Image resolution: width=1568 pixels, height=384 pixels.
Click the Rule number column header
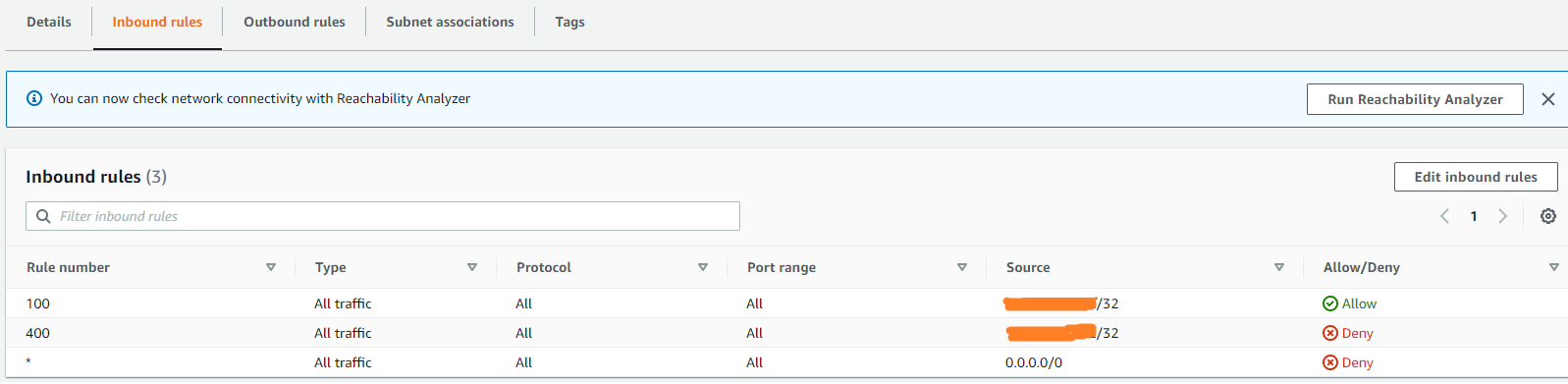click(68, 267)
